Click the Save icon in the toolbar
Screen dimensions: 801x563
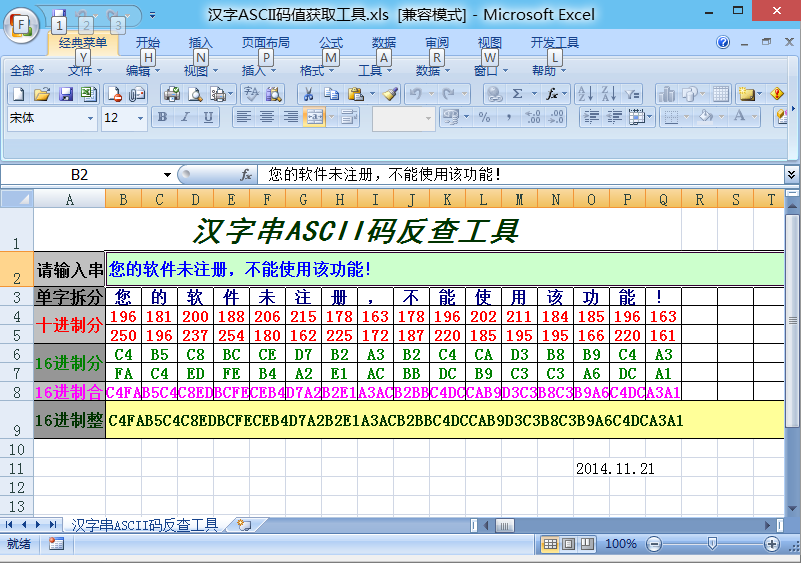66,94
